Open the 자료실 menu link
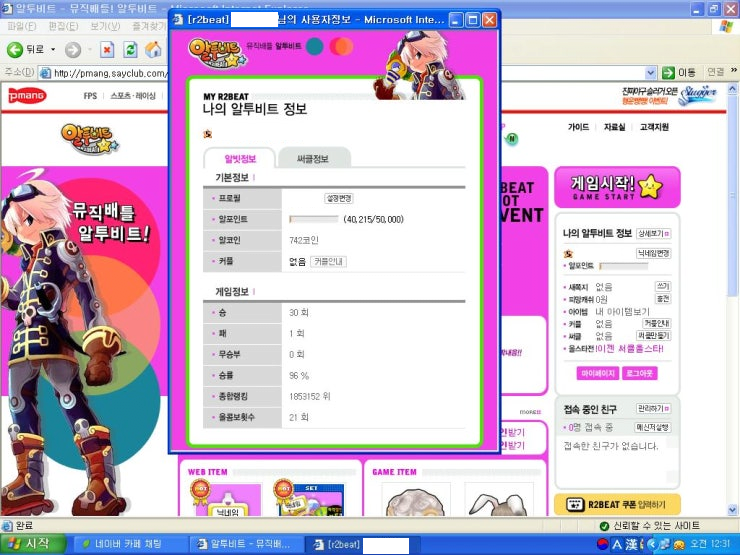This screenshot has height=555, width=740. tap(614, 127)
